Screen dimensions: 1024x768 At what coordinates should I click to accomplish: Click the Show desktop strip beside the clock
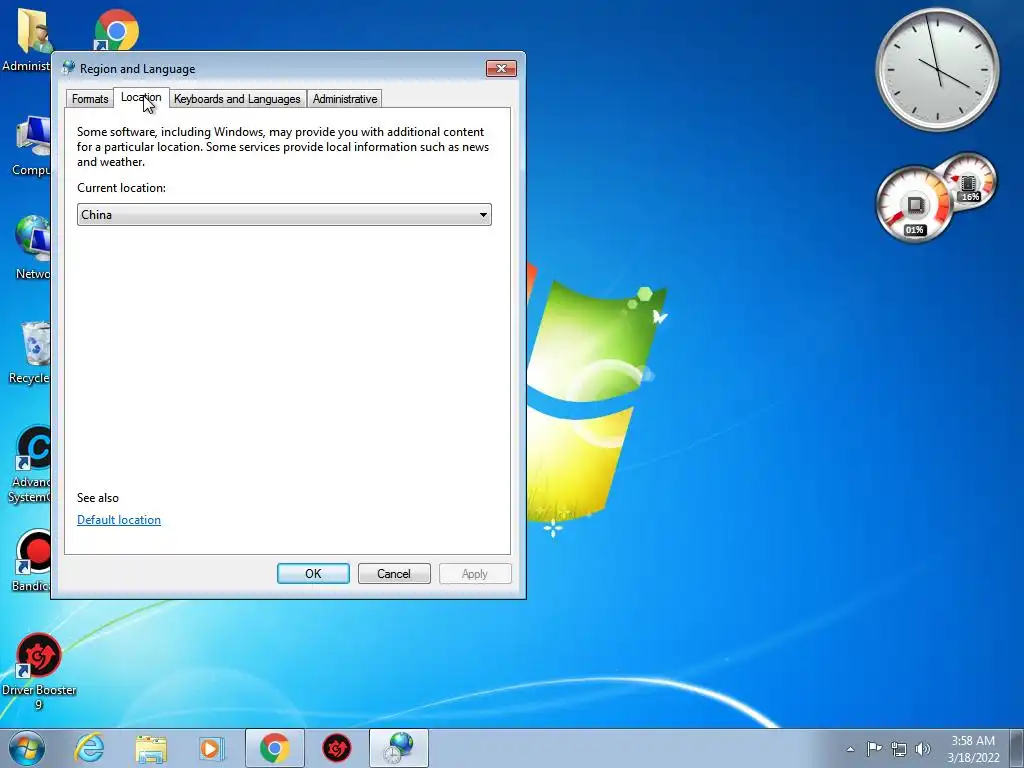[1019, 748]
